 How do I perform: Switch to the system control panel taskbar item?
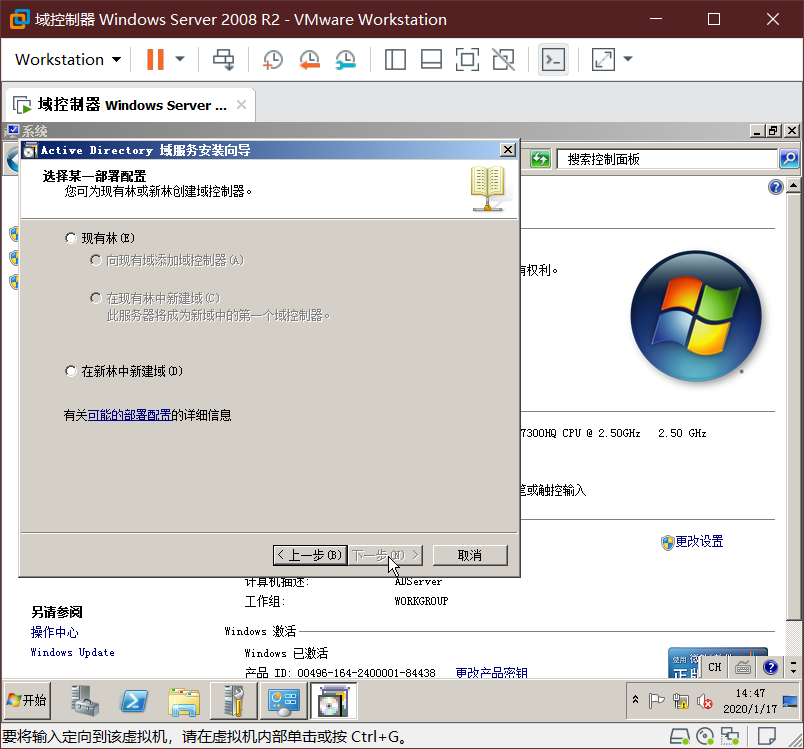284,701
